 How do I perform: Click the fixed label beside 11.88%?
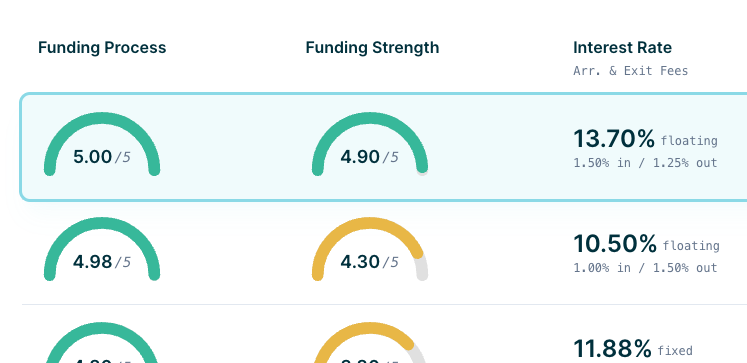point(675,351)
